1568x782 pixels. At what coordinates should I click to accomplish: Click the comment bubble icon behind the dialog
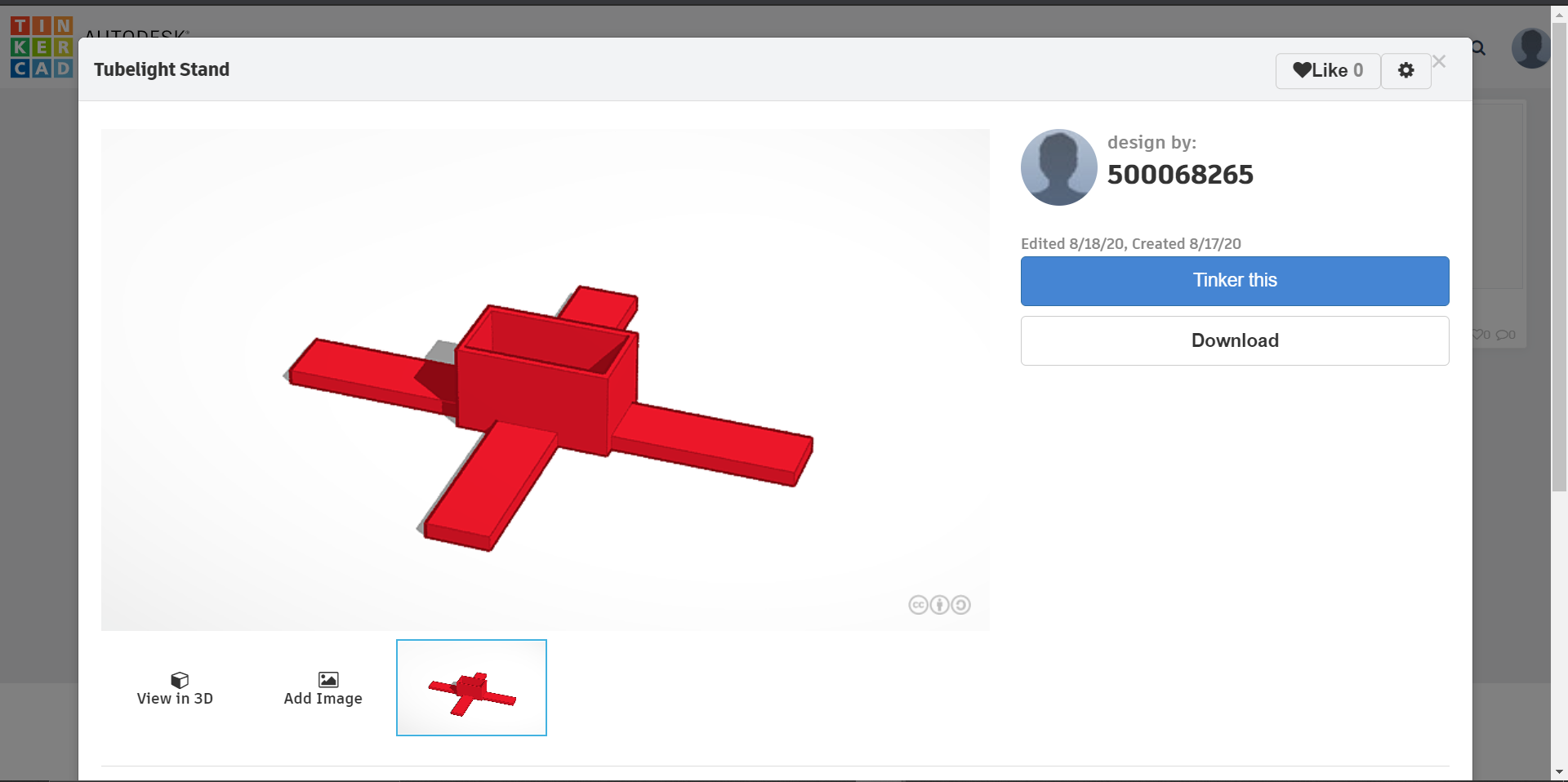point(1503,334)
